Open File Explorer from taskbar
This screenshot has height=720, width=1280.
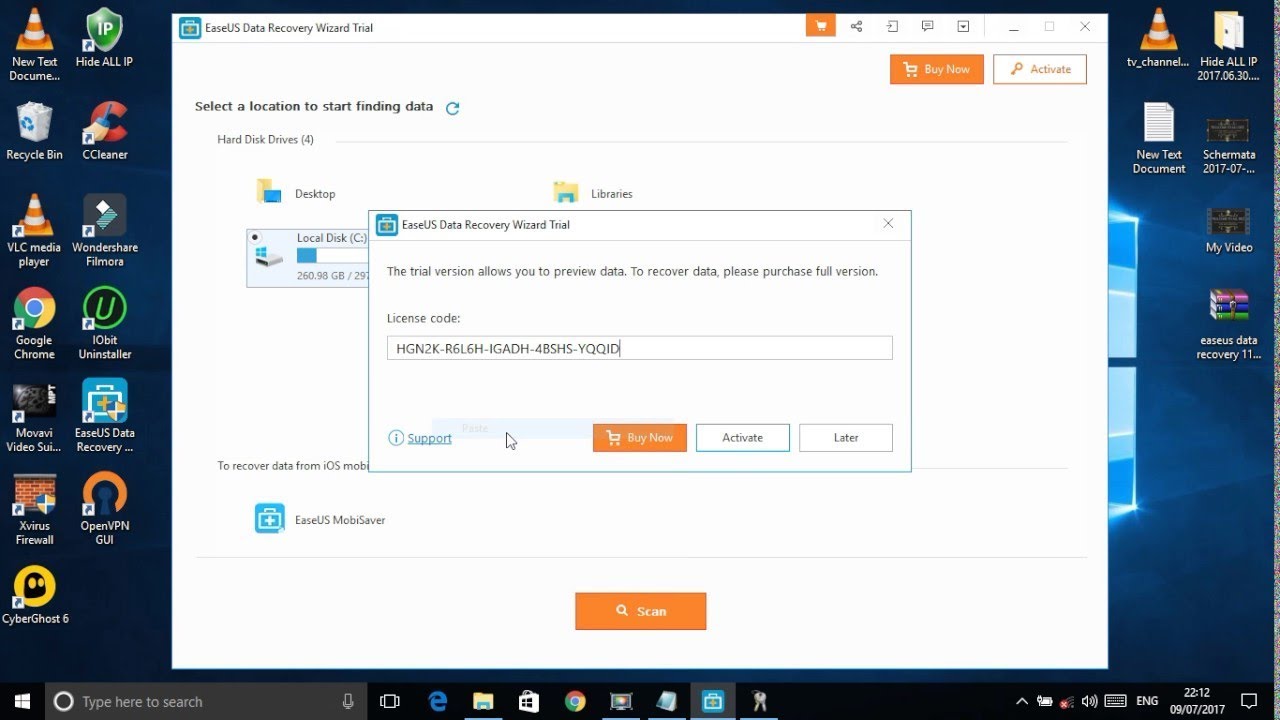[483, 701]
